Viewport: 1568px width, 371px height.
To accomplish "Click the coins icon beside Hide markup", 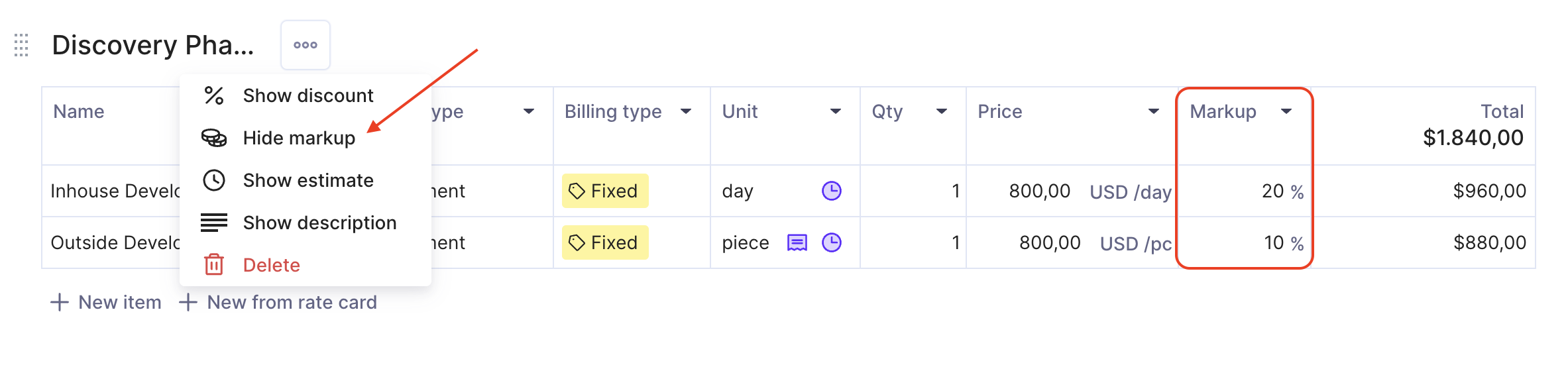I will click(213, 138).
